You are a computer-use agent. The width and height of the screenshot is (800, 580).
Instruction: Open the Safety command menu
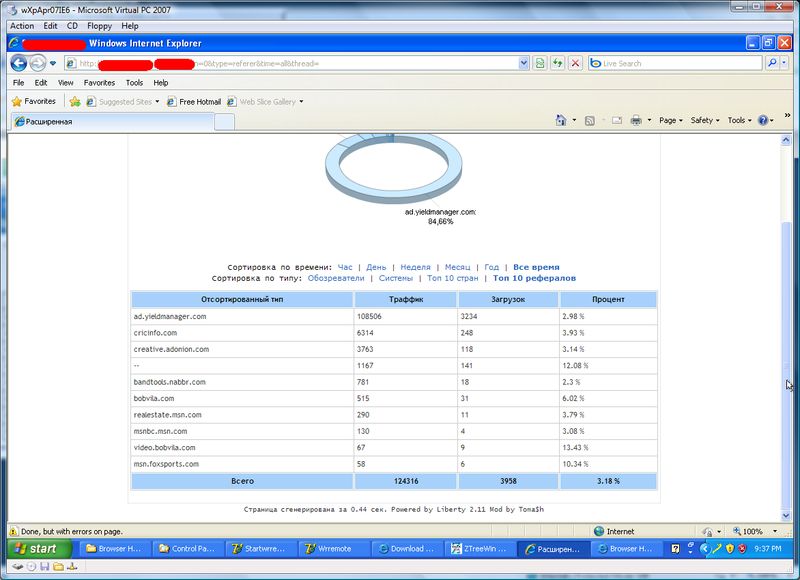coord(705,120)
